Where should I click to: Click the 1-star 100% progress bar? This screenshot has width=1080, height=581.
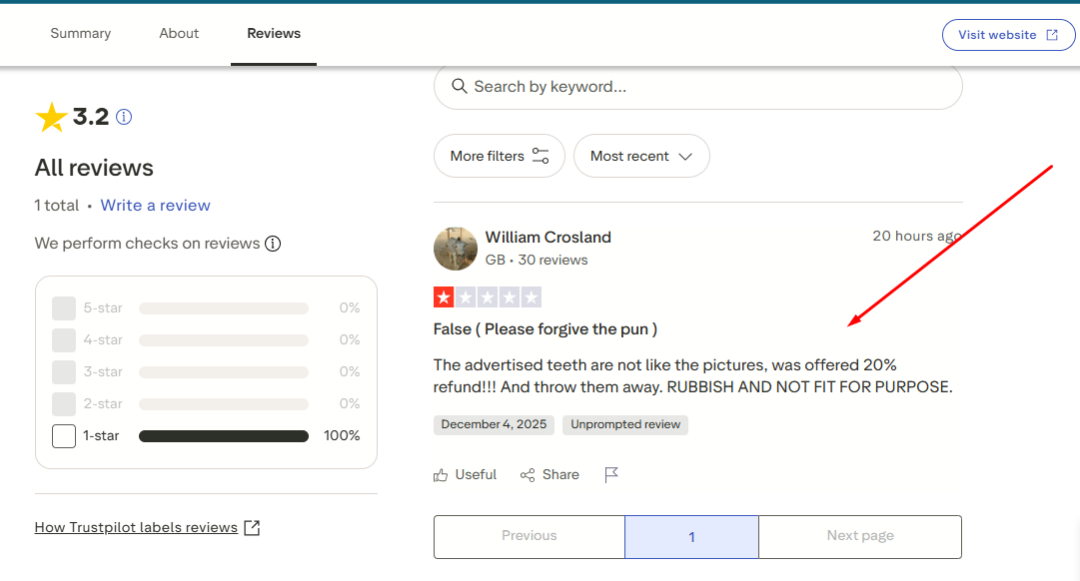pyautogui.click(x=223, y=436)
